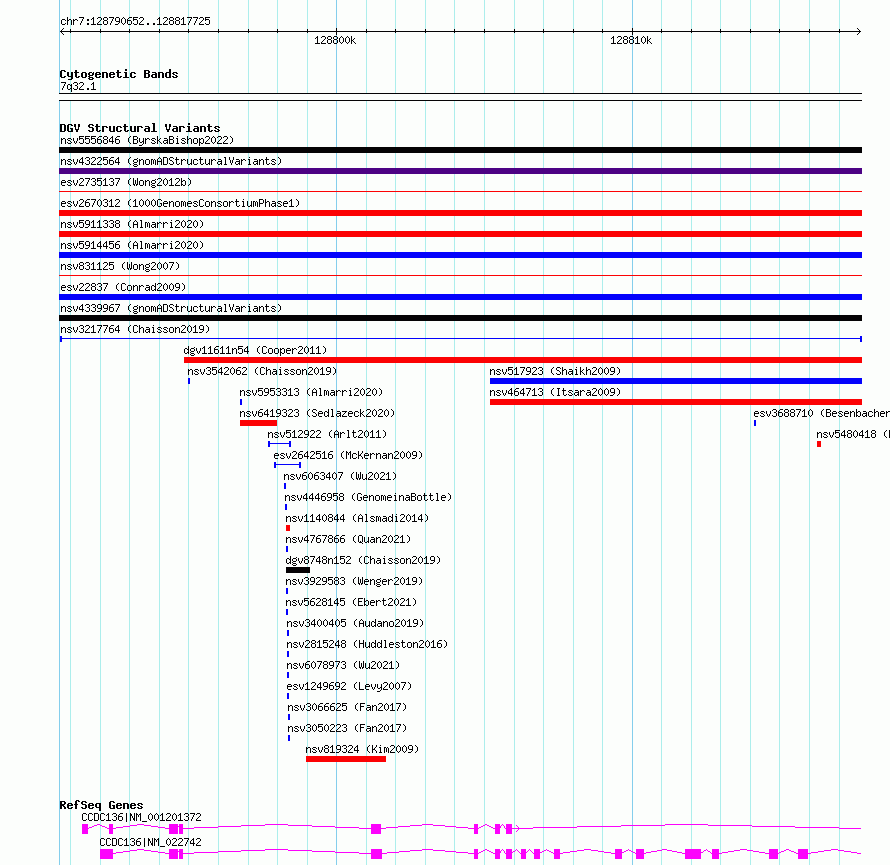
Task: Click the red nsv6419323 variant bar
Action: tap(258, 423)
